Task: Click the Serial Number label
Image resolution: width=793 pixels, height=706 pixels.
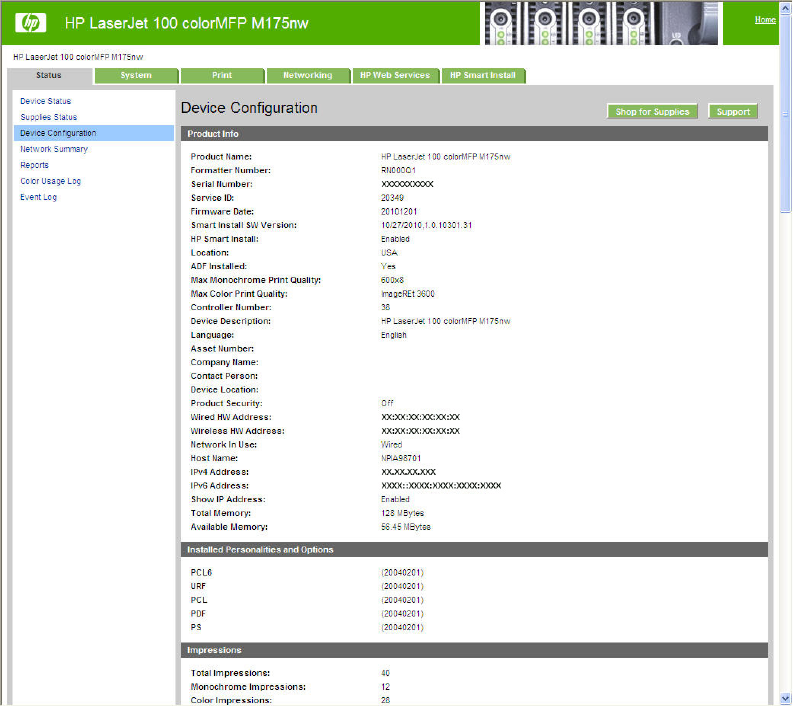Action: 222,184
